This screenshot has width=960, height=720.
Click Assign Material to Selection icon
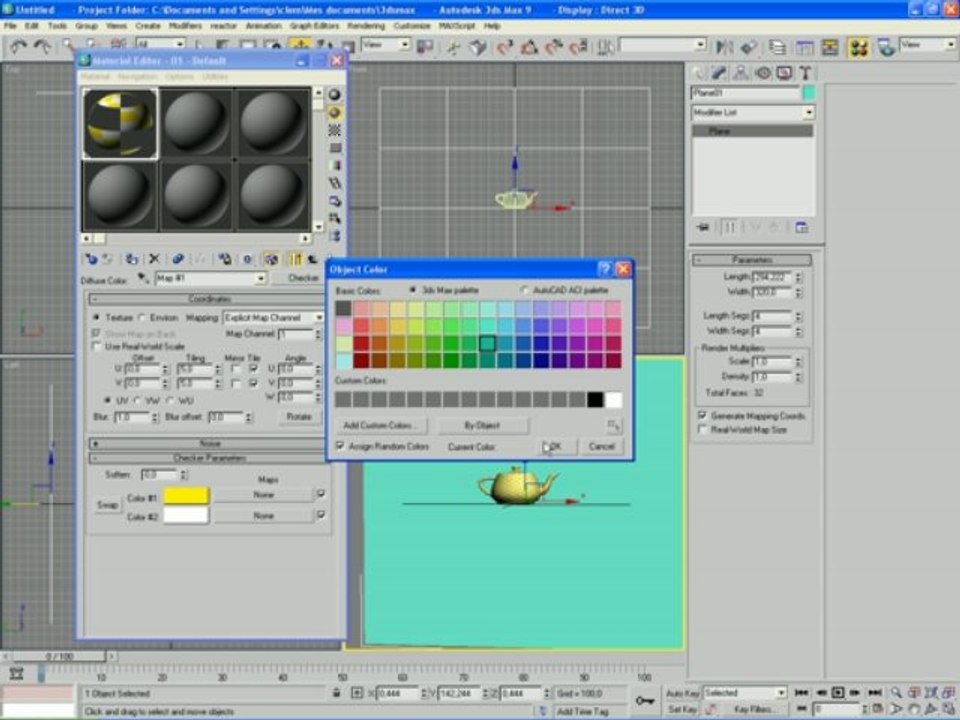pos(131,259)
